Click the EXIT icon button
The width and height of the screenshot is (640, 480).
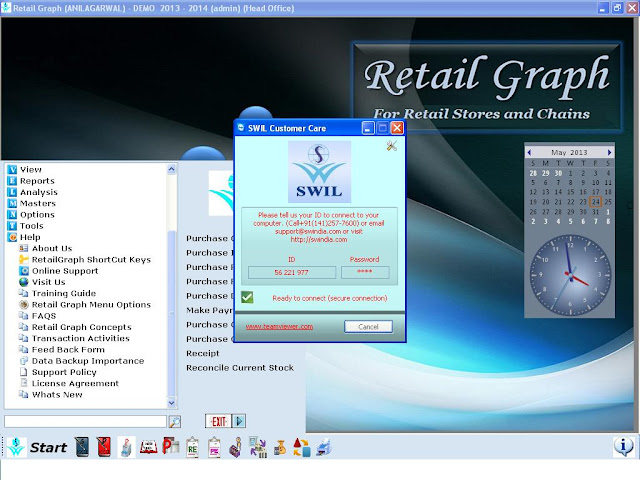pos(218,421)
